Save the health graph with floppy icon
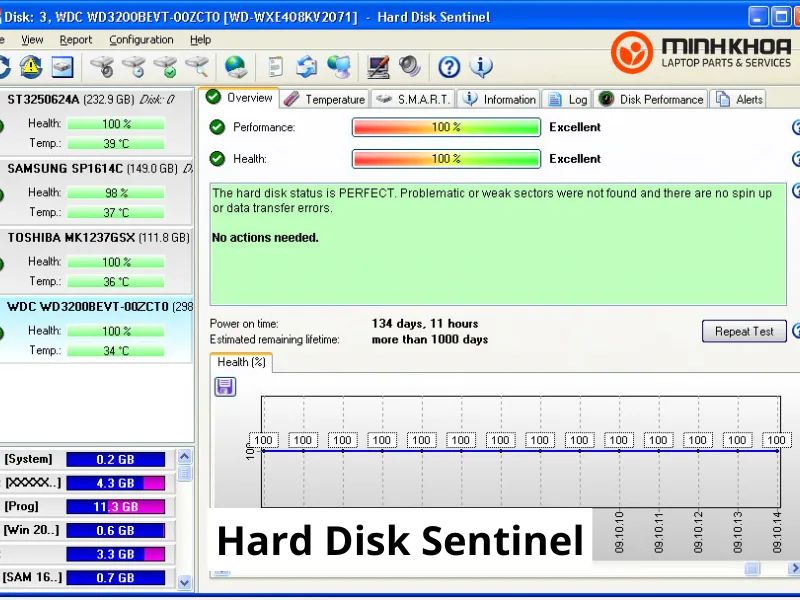Screen dimensions: 800x600 click(x=225, y=387)
